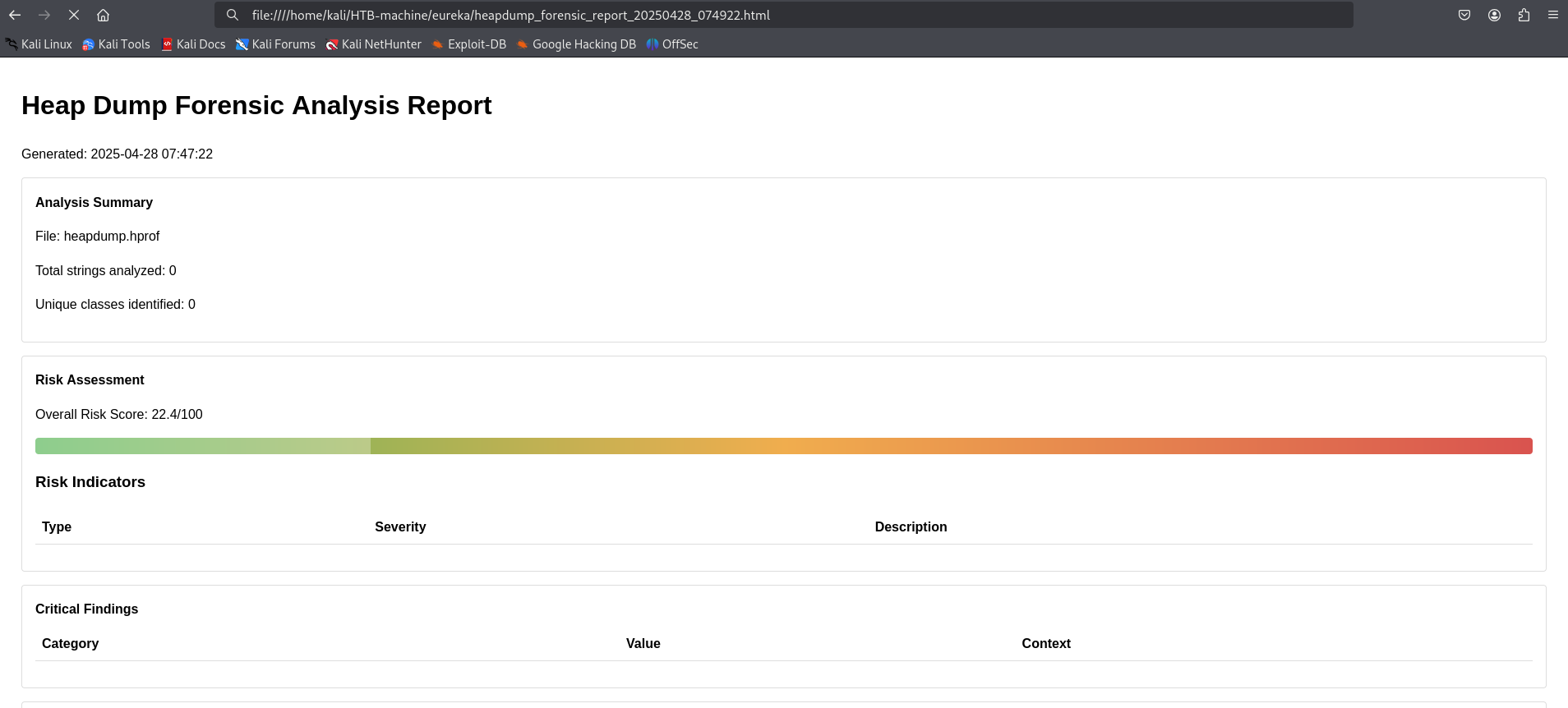1568x708 pixels.
Task: Stop page loading with X button
Action: (x=74, y=15)
